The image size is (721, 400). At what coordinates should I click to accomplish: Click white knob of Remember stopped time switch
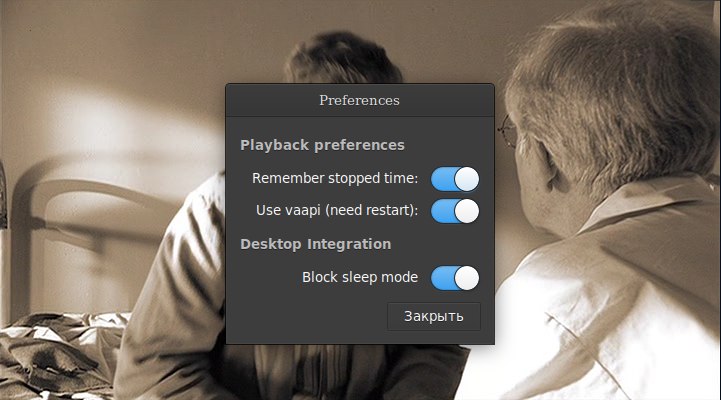point(467,179)
